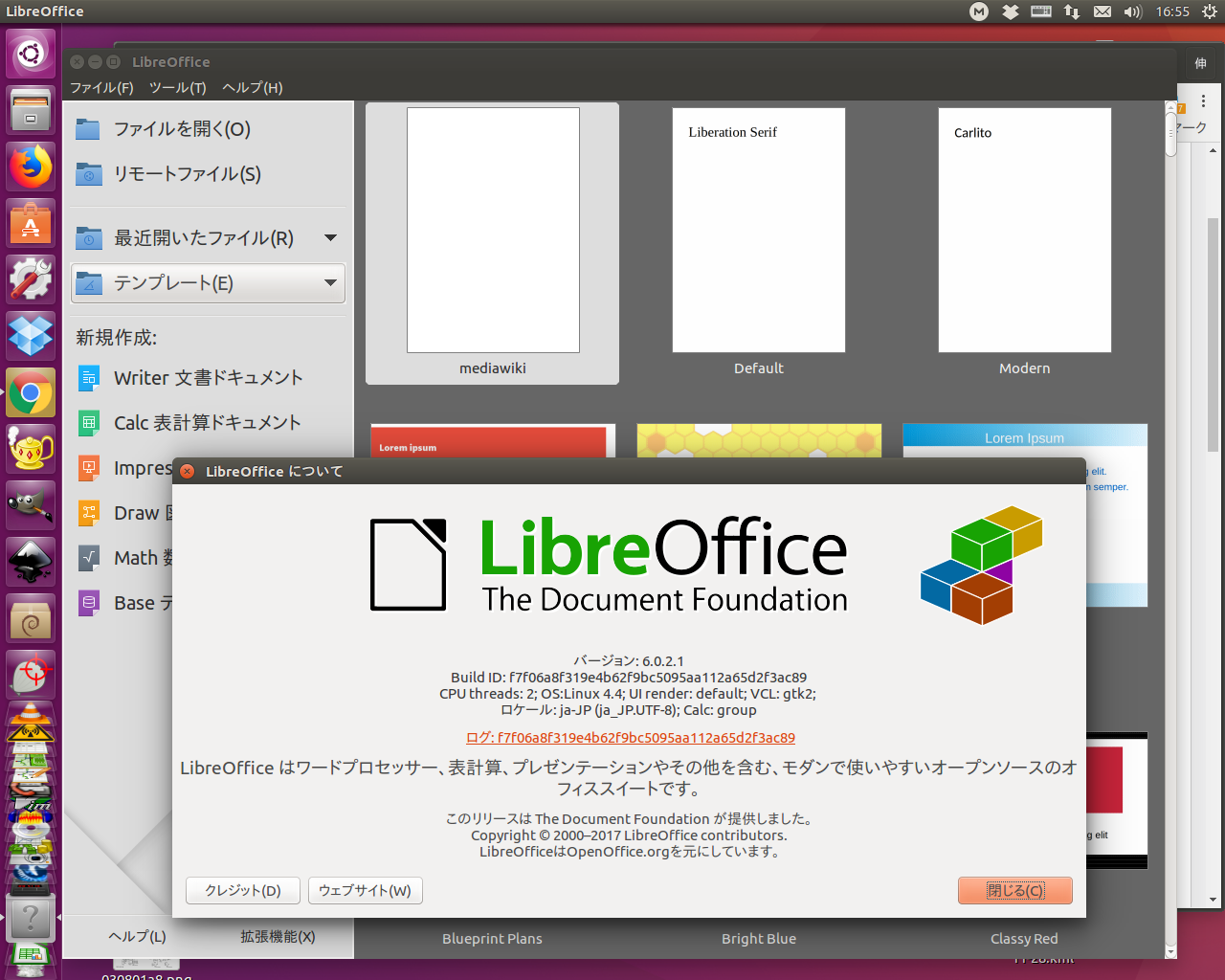Open the browser three-dot menu behind
This screenshot has width=1225, height=980.
[x=1203, y=100]
